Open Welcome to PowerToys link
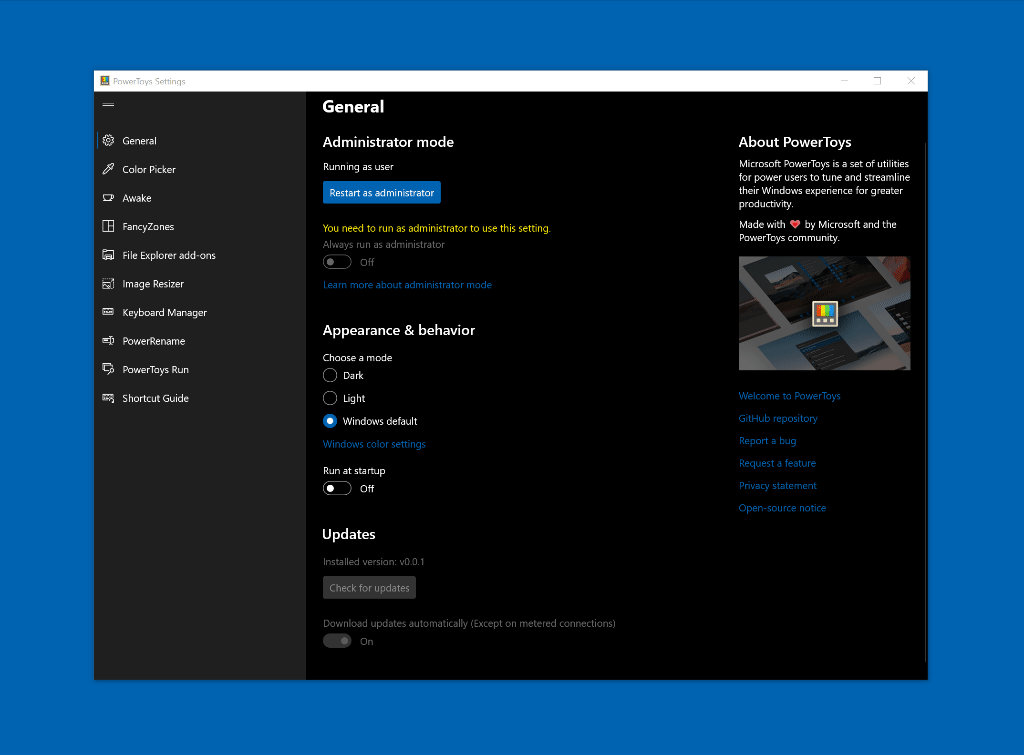 tap(790, 396)
